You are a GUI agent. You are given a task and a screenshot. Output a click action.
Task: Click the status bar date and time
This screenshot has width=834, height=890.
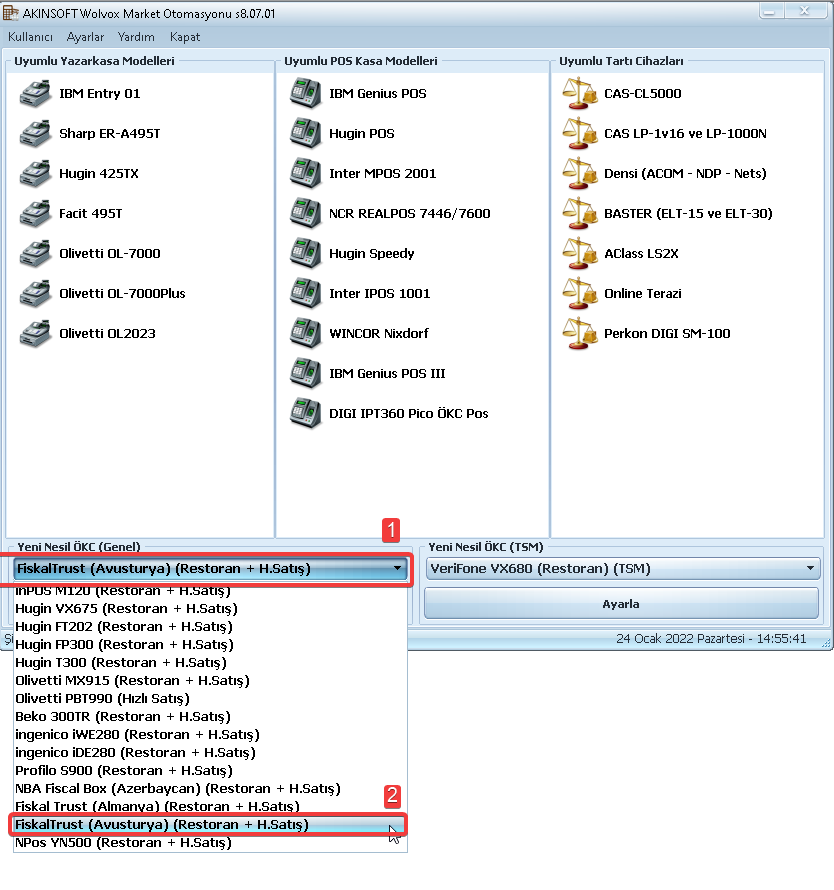click(x=711, y=639)
